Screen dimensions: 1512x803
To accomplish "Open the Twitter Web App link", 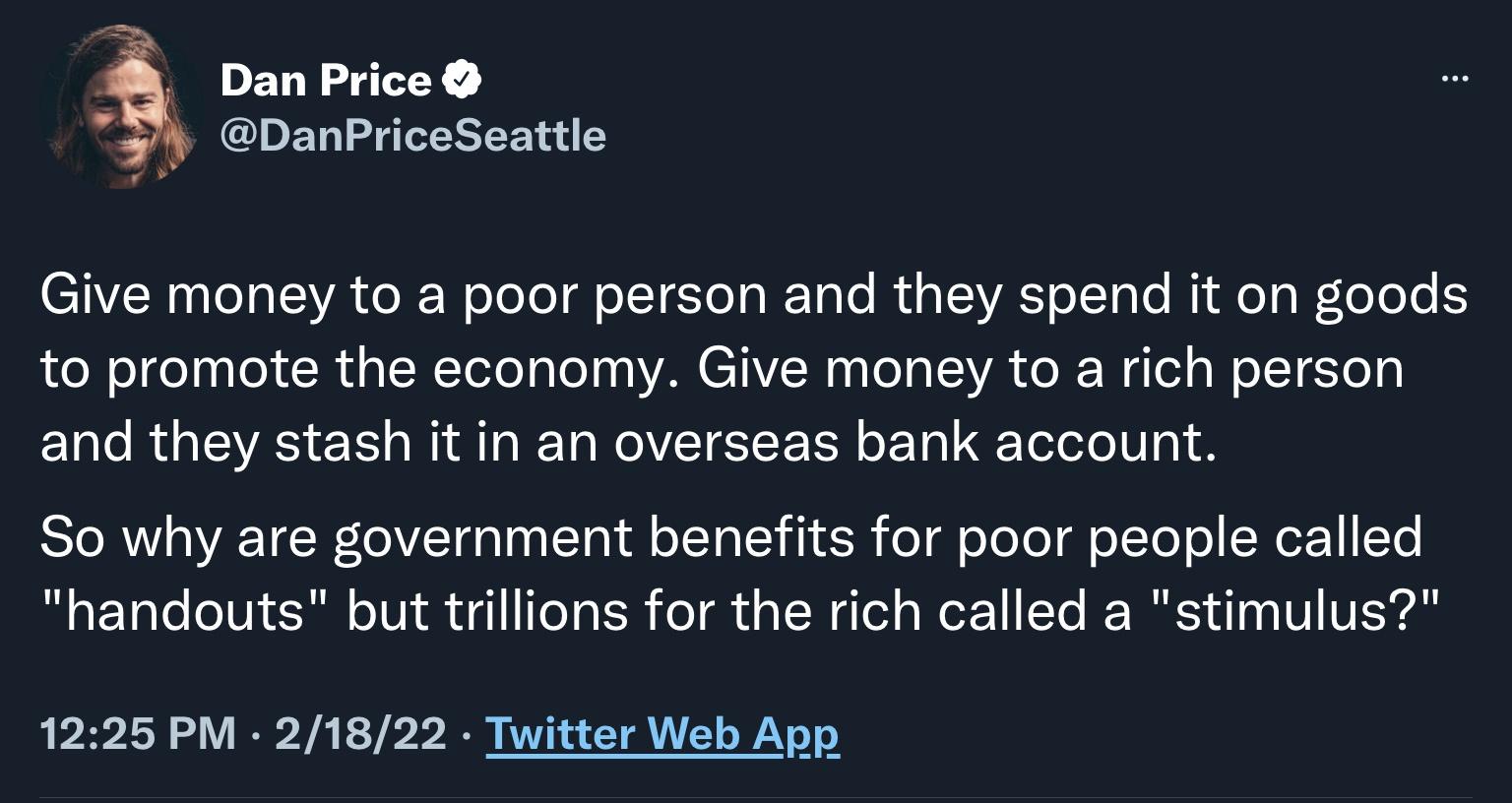I will point(662,733).
